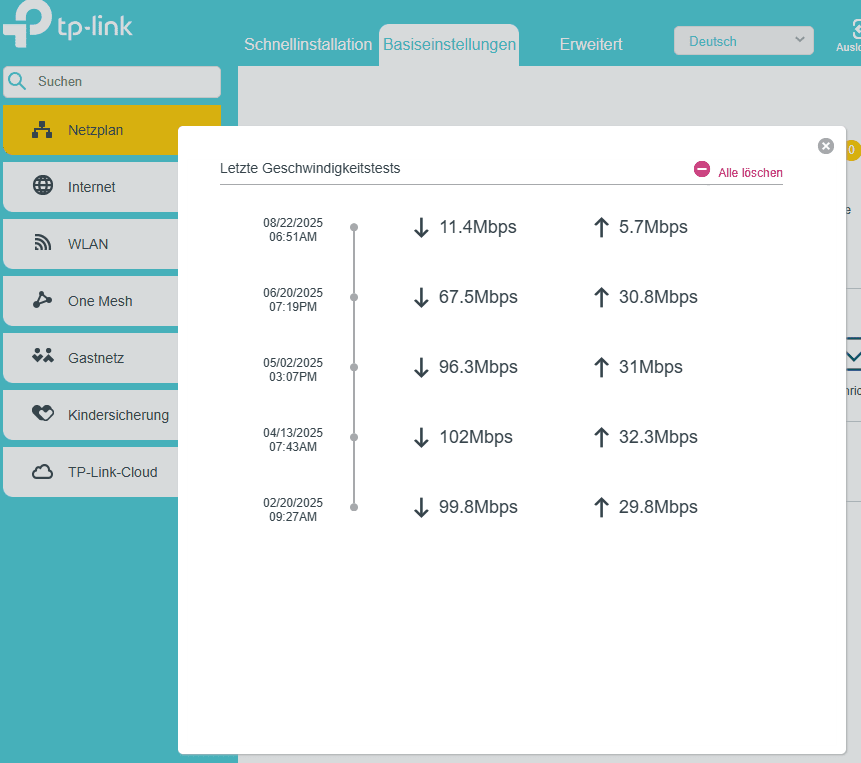Switch to the Erweitert tab
The image size is (861, 763).
[x=591, y=45]
